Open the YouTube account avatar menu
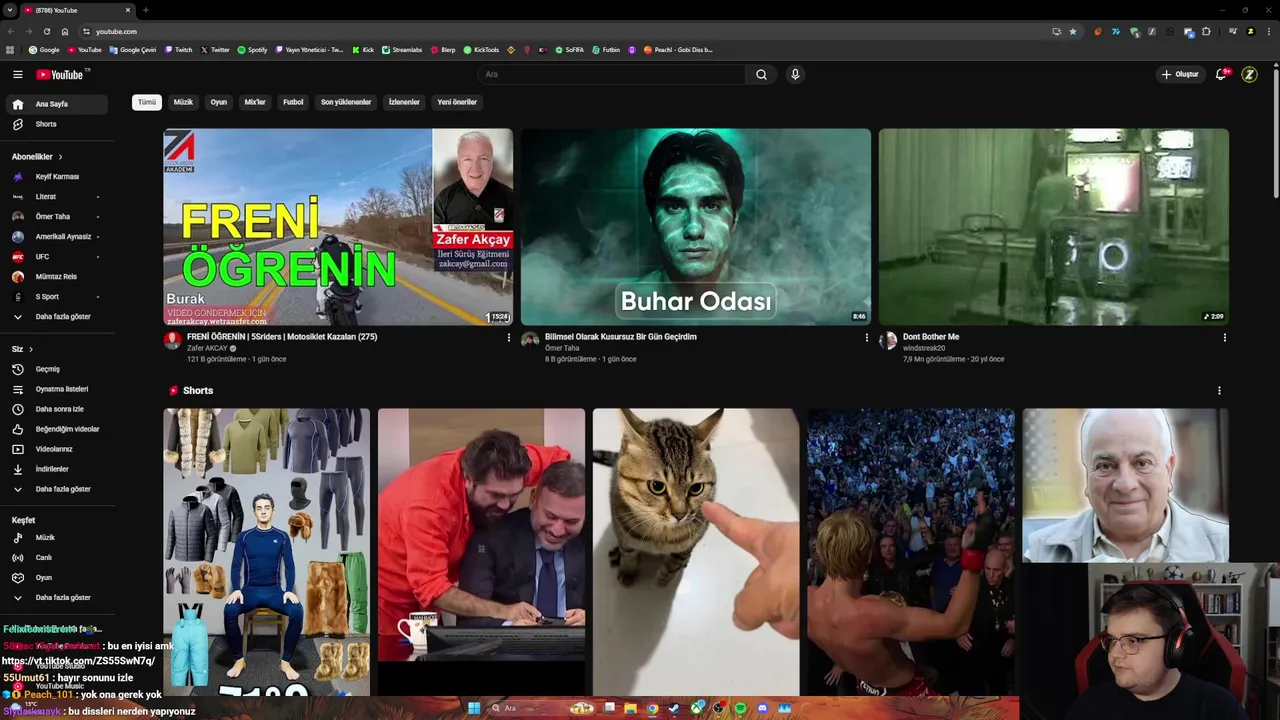This screenshot has height=720, width=1280. coord(1249,74)
